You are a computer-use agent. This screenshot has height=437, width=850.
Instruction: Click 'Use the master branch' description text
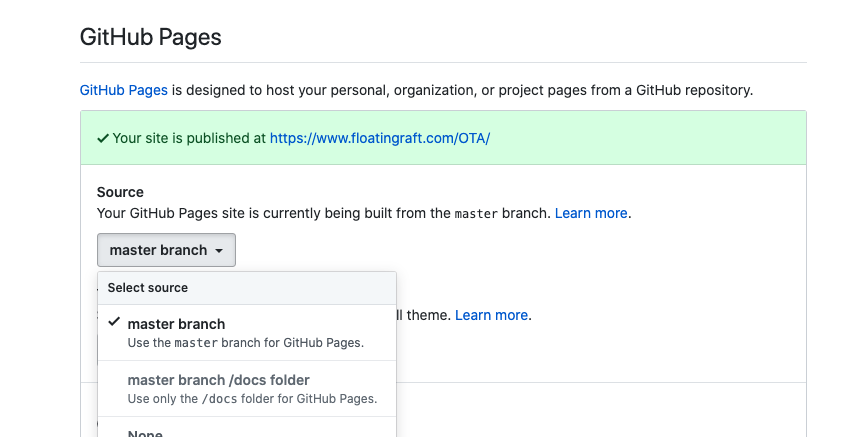click(245, 343)
